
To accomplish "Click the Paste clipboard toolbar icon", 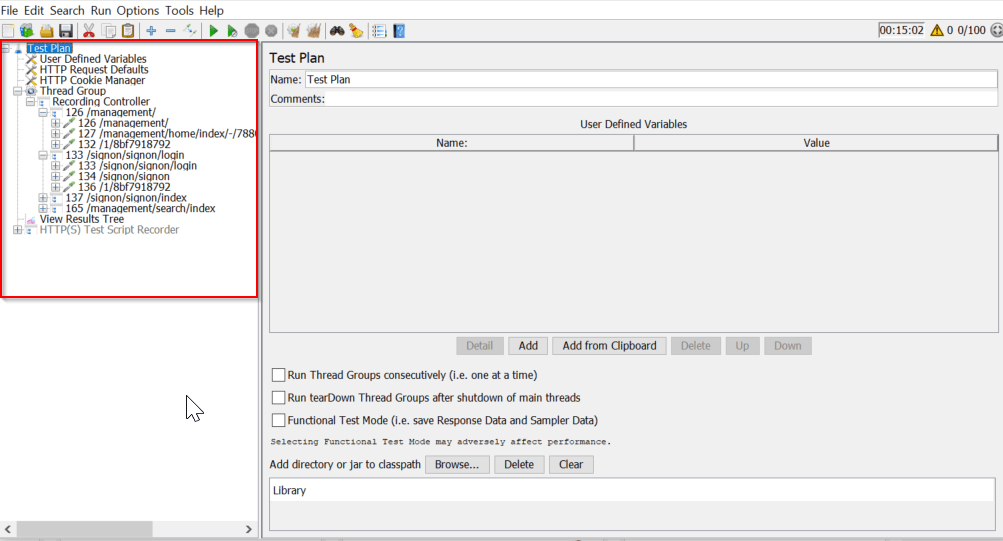I will click(x=128, y=31).
